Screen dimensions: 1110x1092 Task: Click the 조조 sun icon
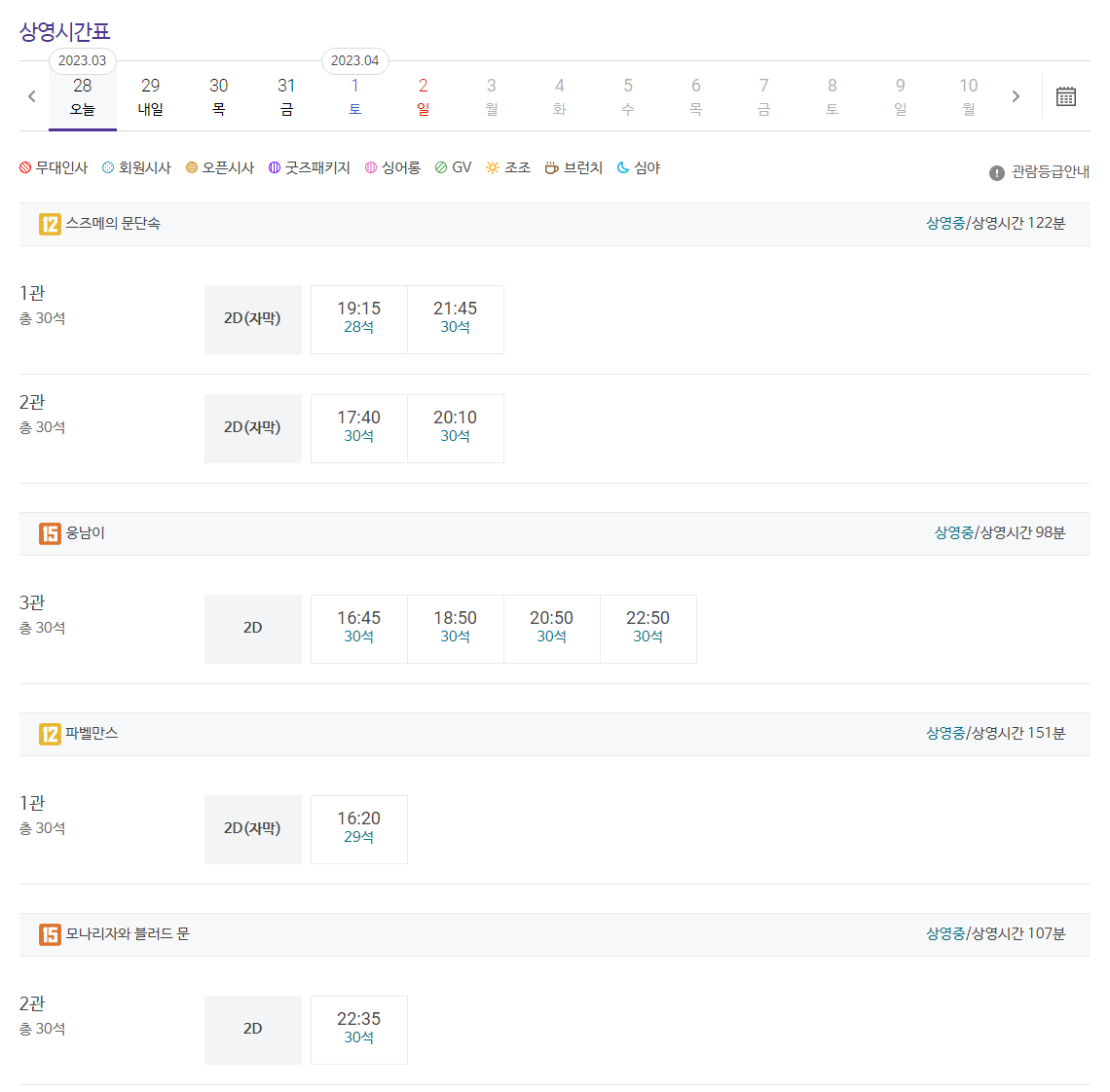[493, 167]
